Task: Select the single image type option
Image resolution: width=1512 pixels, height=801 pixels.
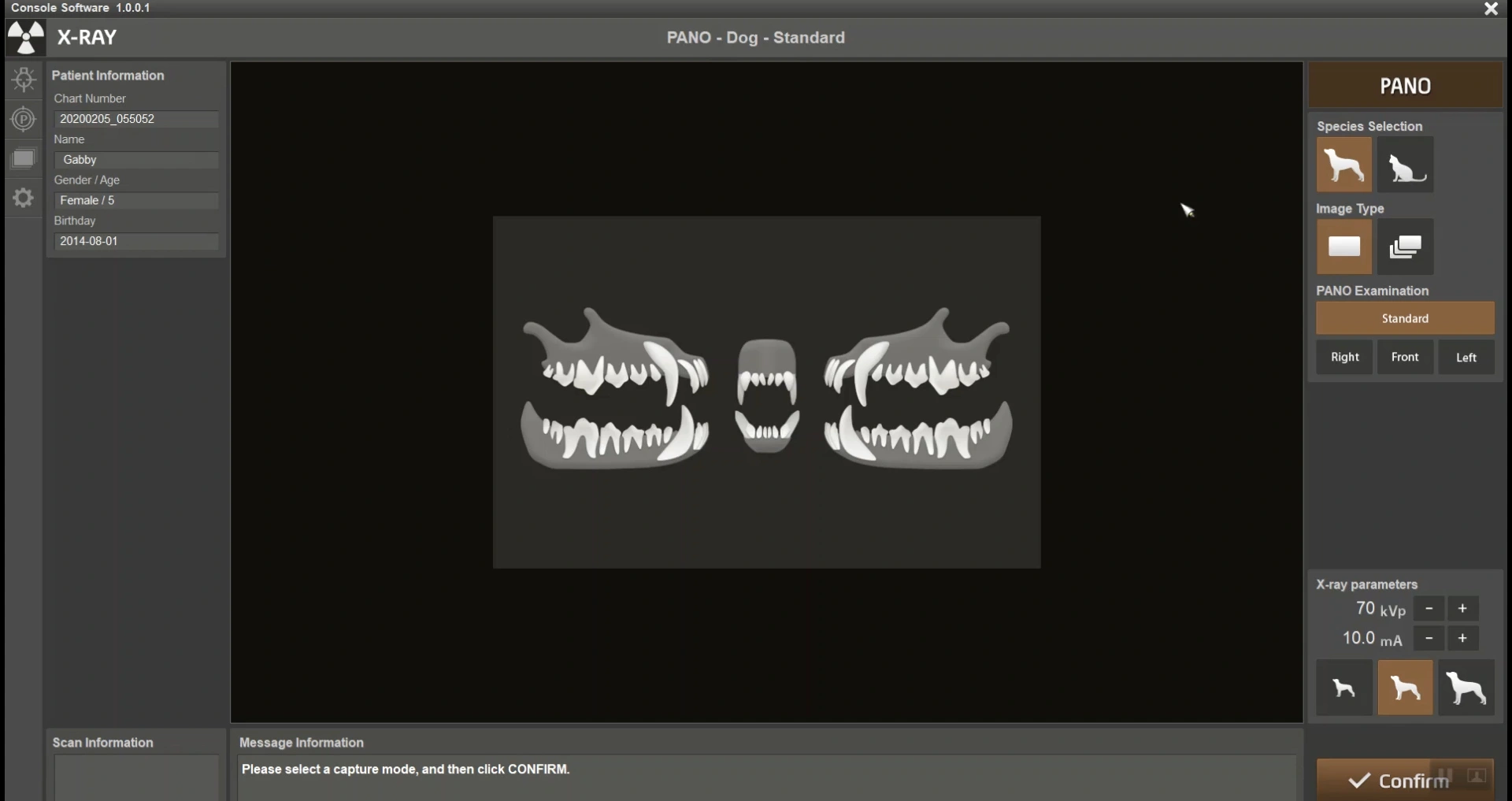Action: 1343,247
